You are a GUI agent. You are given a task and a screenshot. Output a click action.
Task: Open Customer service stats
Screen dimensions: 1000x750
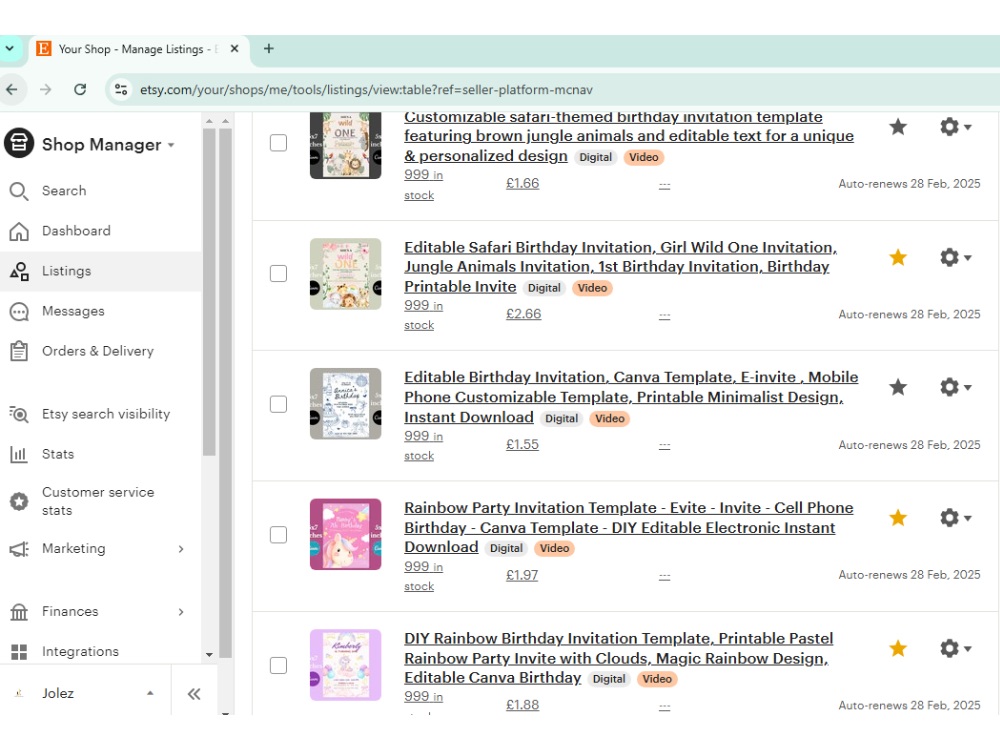[x=101, y=501]
